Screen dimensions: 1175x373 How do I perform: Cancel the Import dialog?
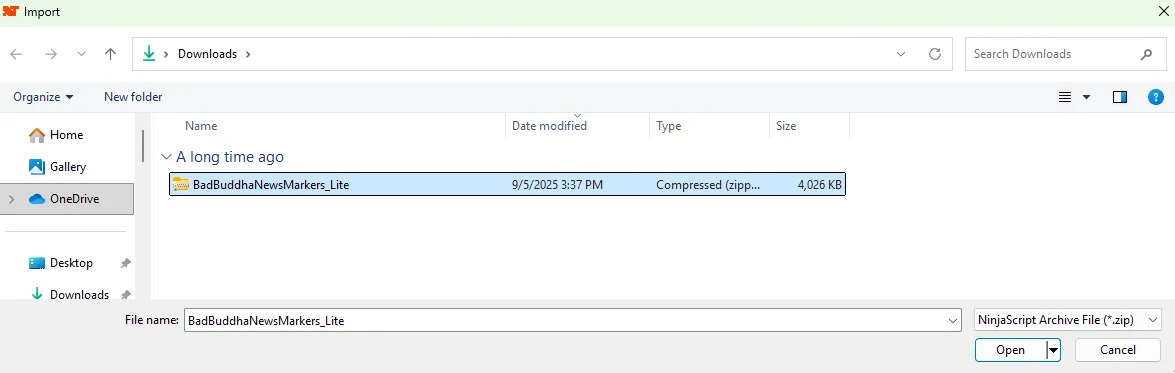[x=1118, y=350]
